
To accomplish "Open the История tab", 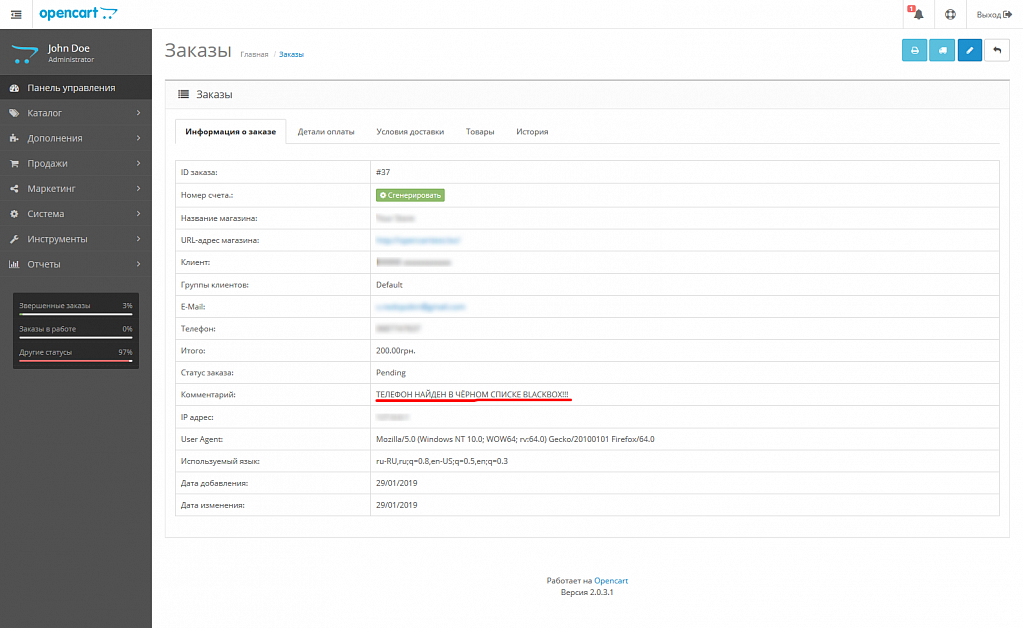I will coord(534,131).
